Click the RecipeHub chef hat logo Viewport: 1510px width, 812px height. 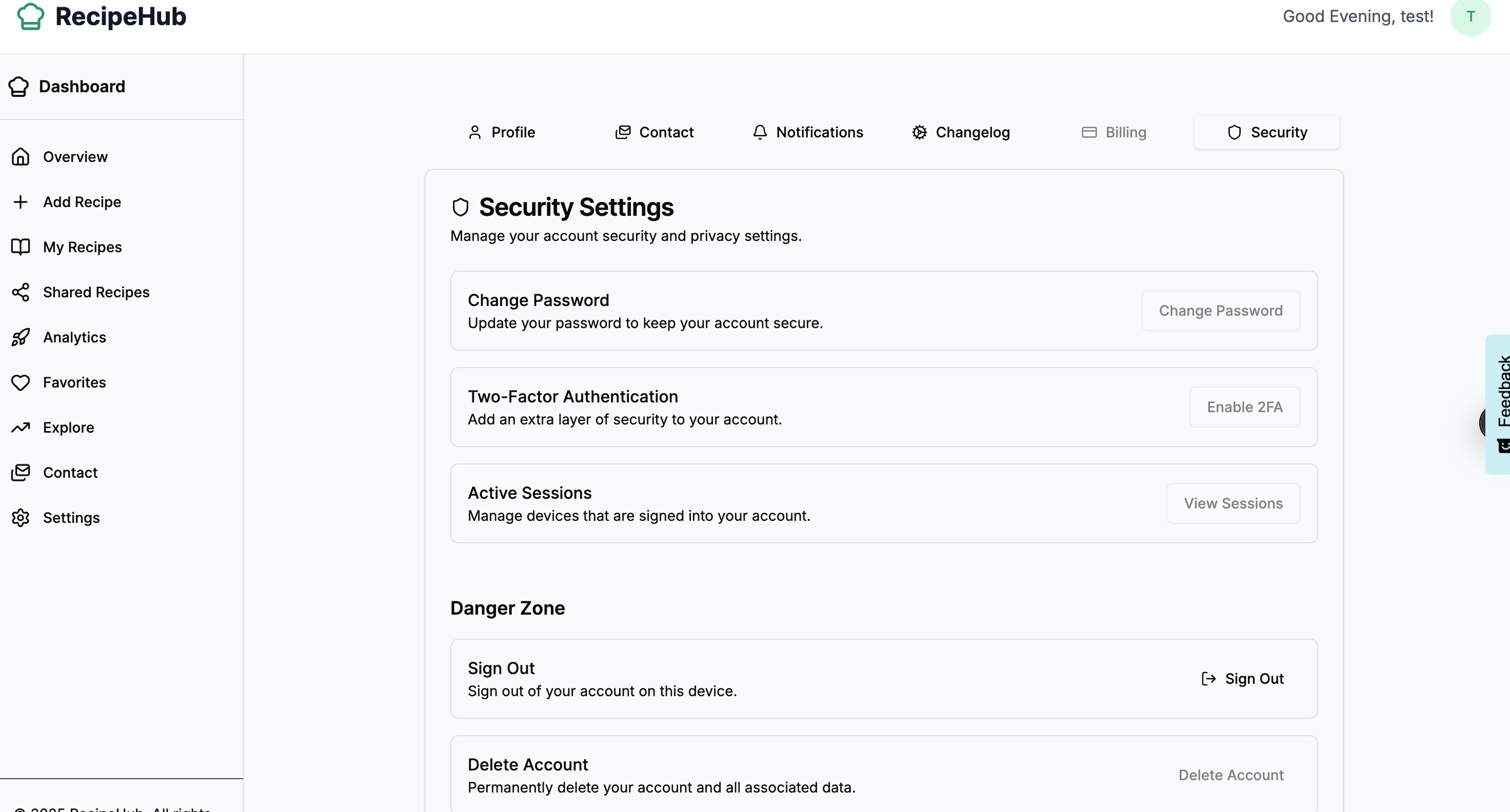pos(30,16)
